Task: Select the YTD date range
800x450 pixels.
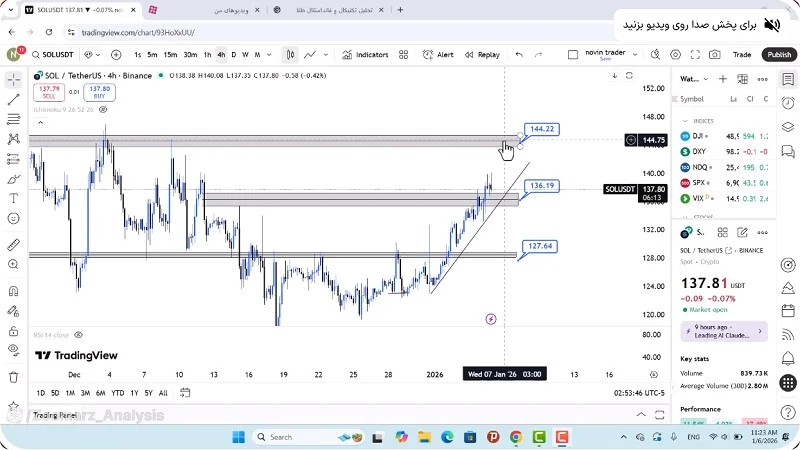Action: [117, 393]
